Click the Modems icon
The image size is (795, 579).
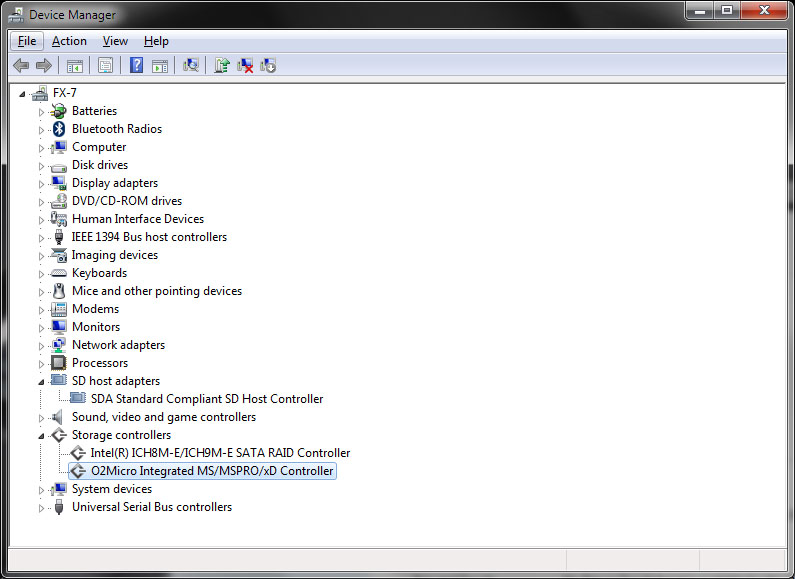click(x=59, y=309)
